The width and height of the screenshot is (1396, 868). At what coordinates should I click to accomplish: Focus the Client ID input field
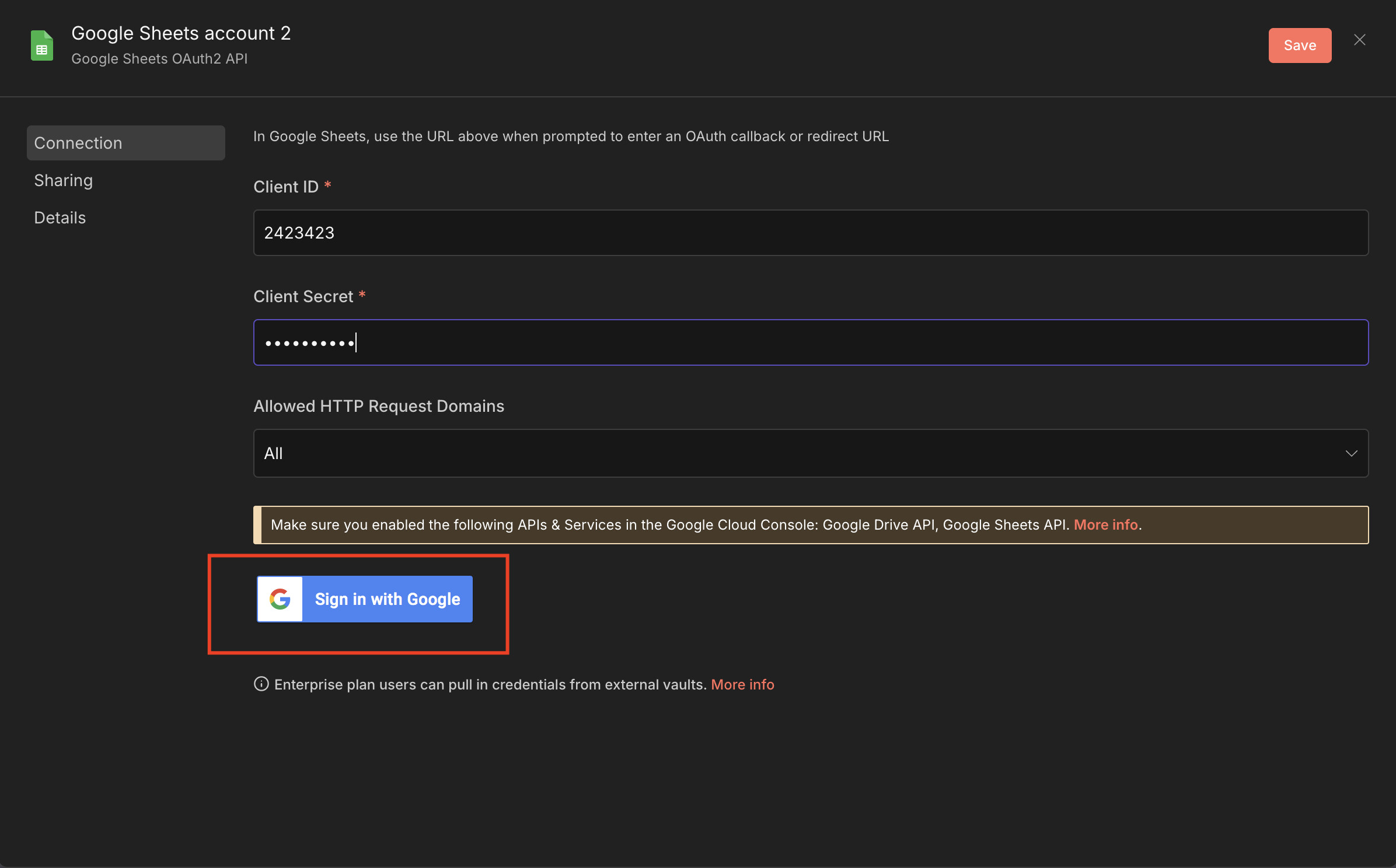(x=810, y=233)
